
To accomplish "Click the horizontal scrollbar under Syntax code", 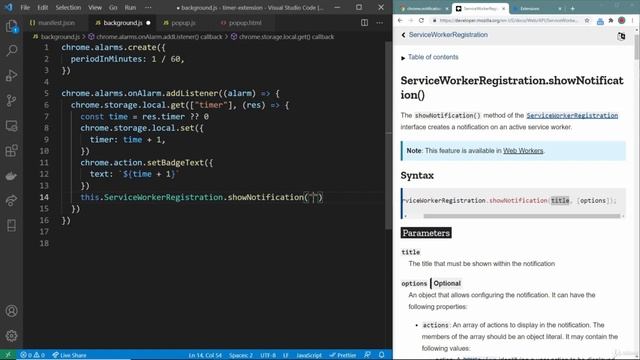I will coord(522,216).
